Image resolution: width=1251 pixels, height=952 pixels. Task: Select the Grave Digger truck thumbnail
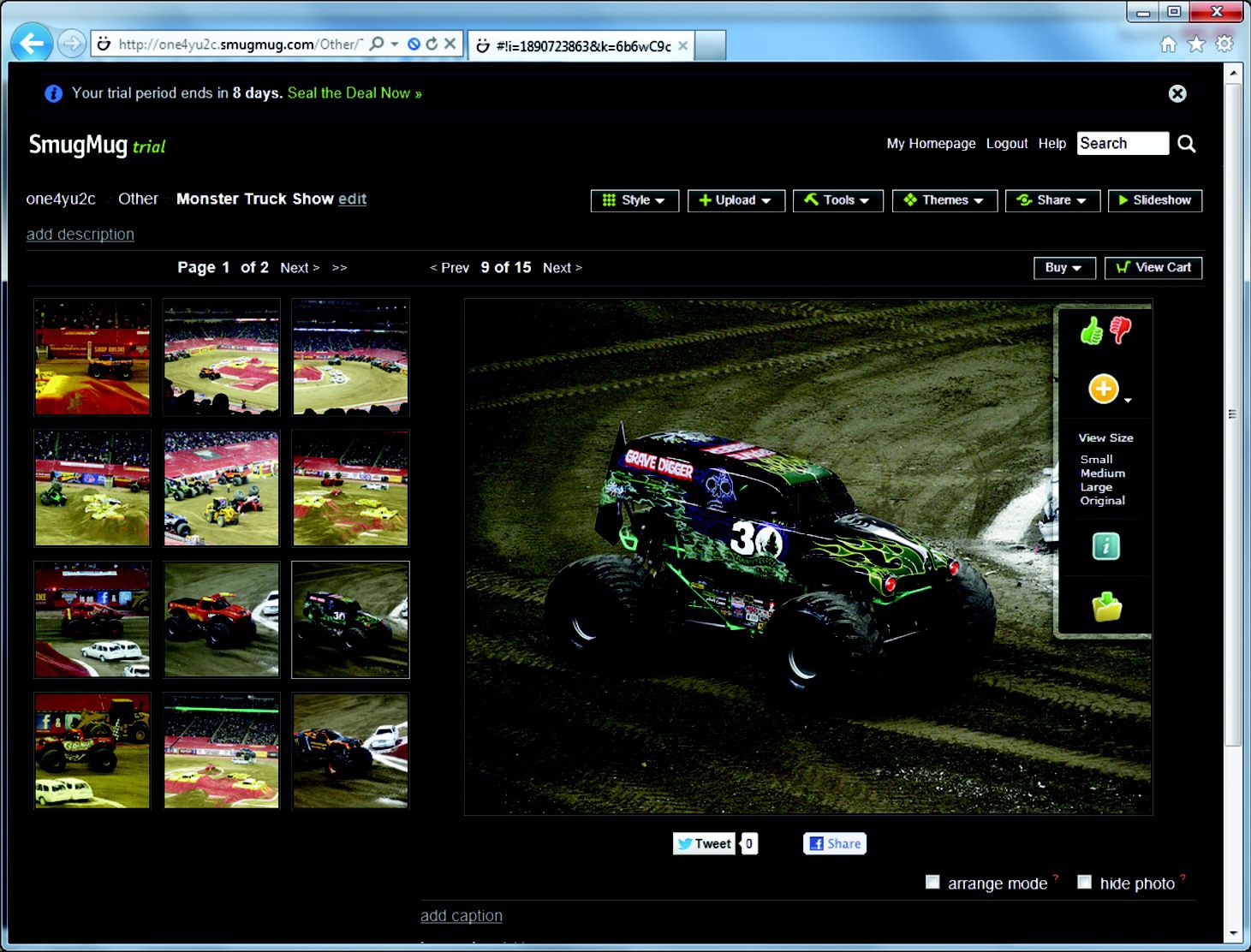tap(350, 620)
